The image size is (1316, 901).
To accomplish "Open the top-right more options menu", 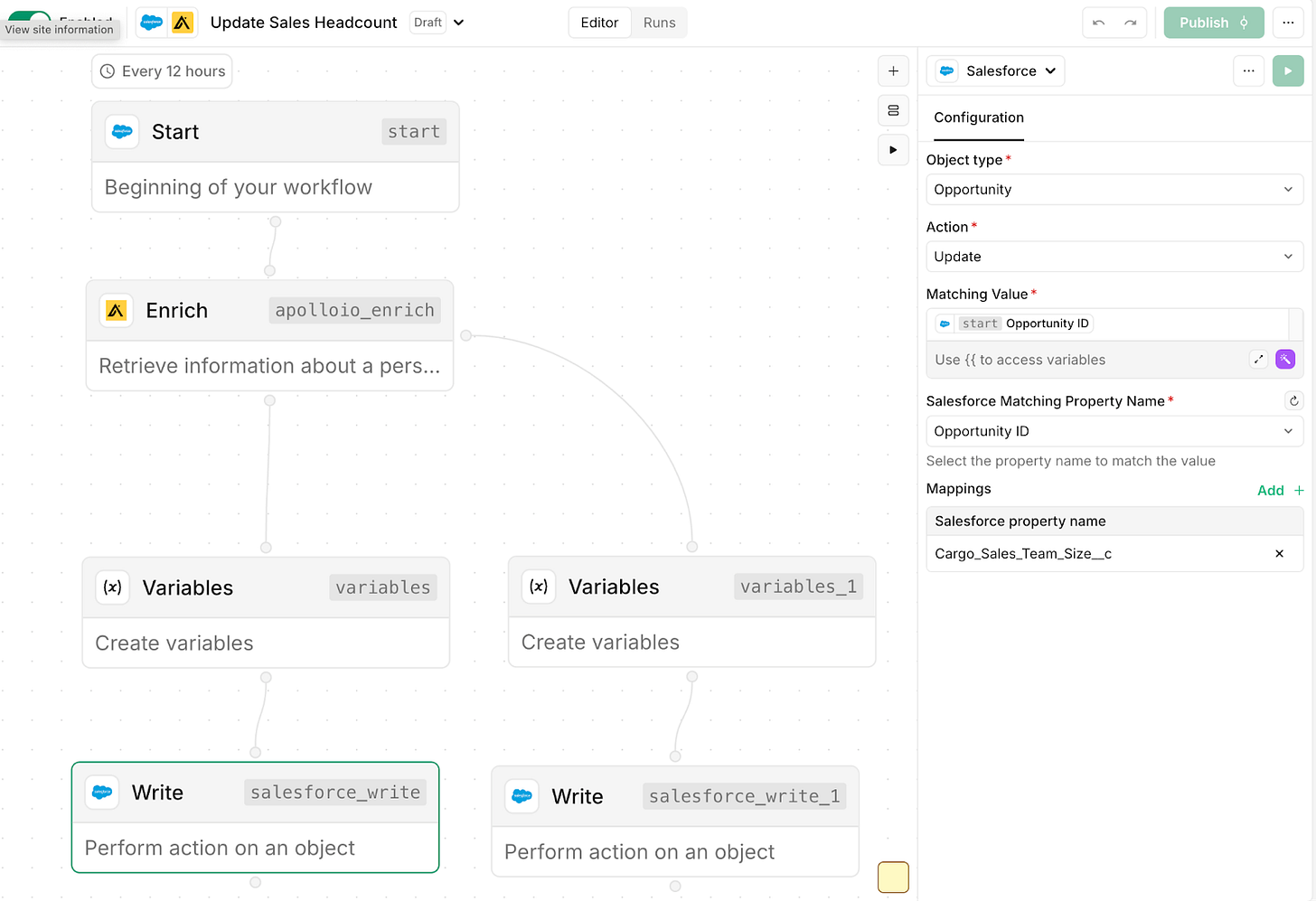I will tap(1288, 23).
